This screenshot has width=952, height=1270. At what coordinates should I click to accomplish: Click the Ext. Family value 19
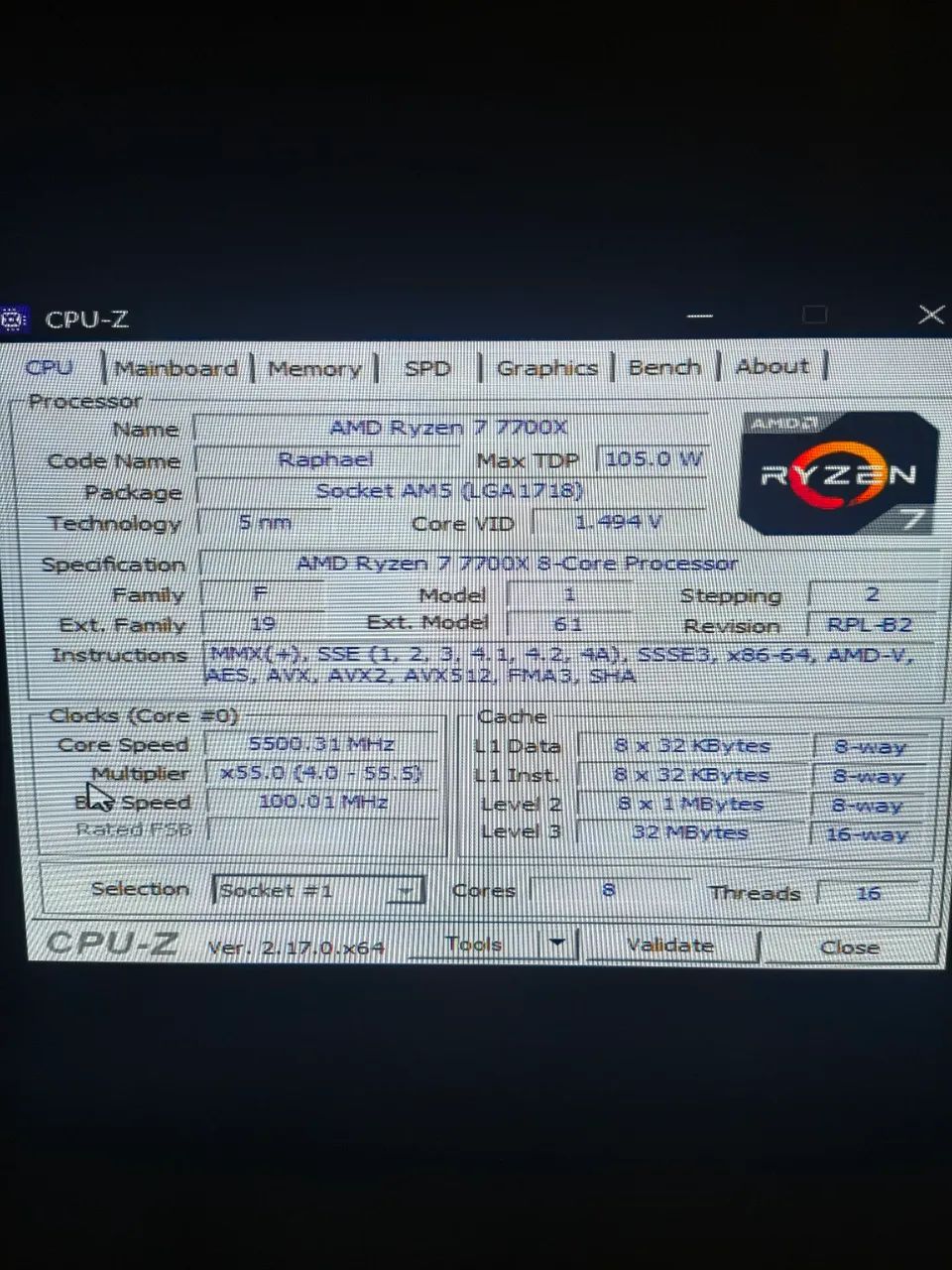pyautogui.click(x=263, y=624)
